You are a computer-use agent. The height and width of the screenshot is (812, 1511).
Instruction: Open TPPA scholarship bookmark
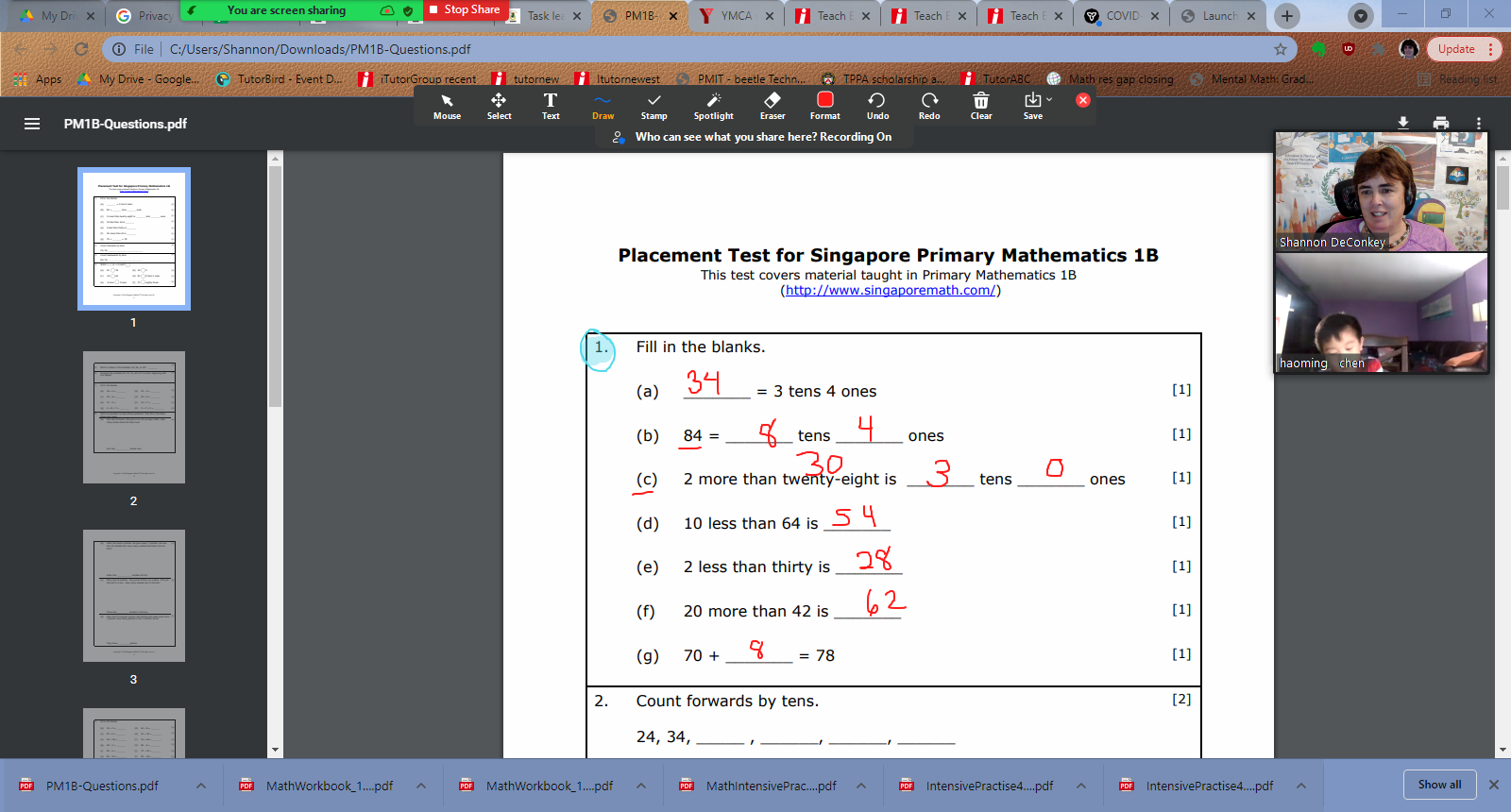tap(883, 79)
